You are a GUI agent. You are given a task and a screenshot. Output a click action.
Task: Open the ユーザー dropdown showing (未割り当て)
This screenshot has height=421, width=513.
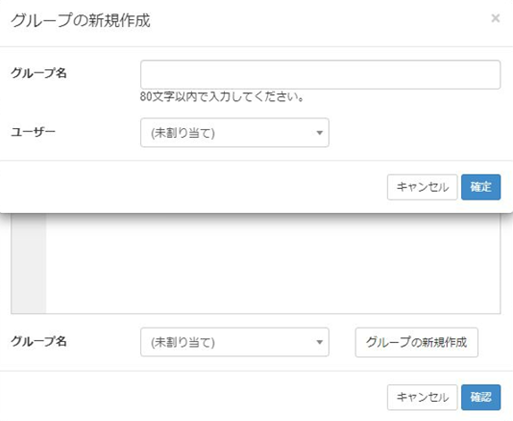[x=235, y=133]
